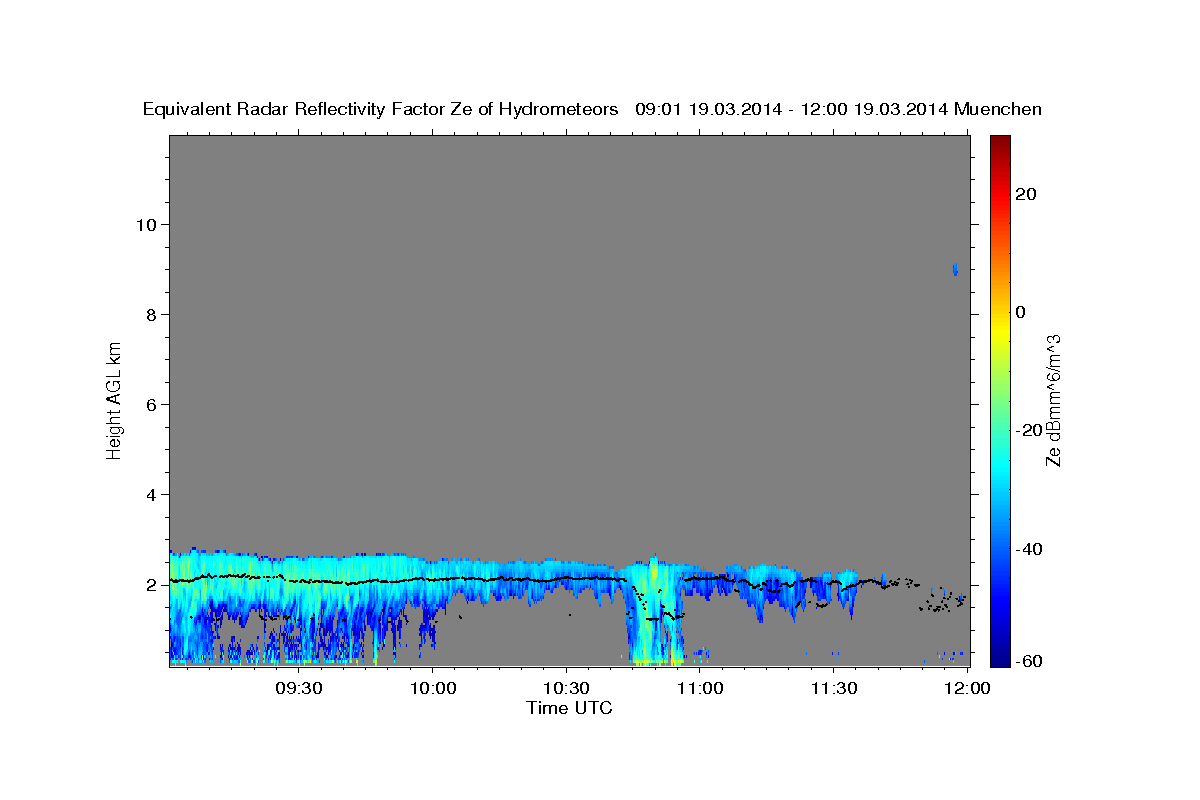Click the 11:00 time tick label
The image size is (1200, 800).
700,689
